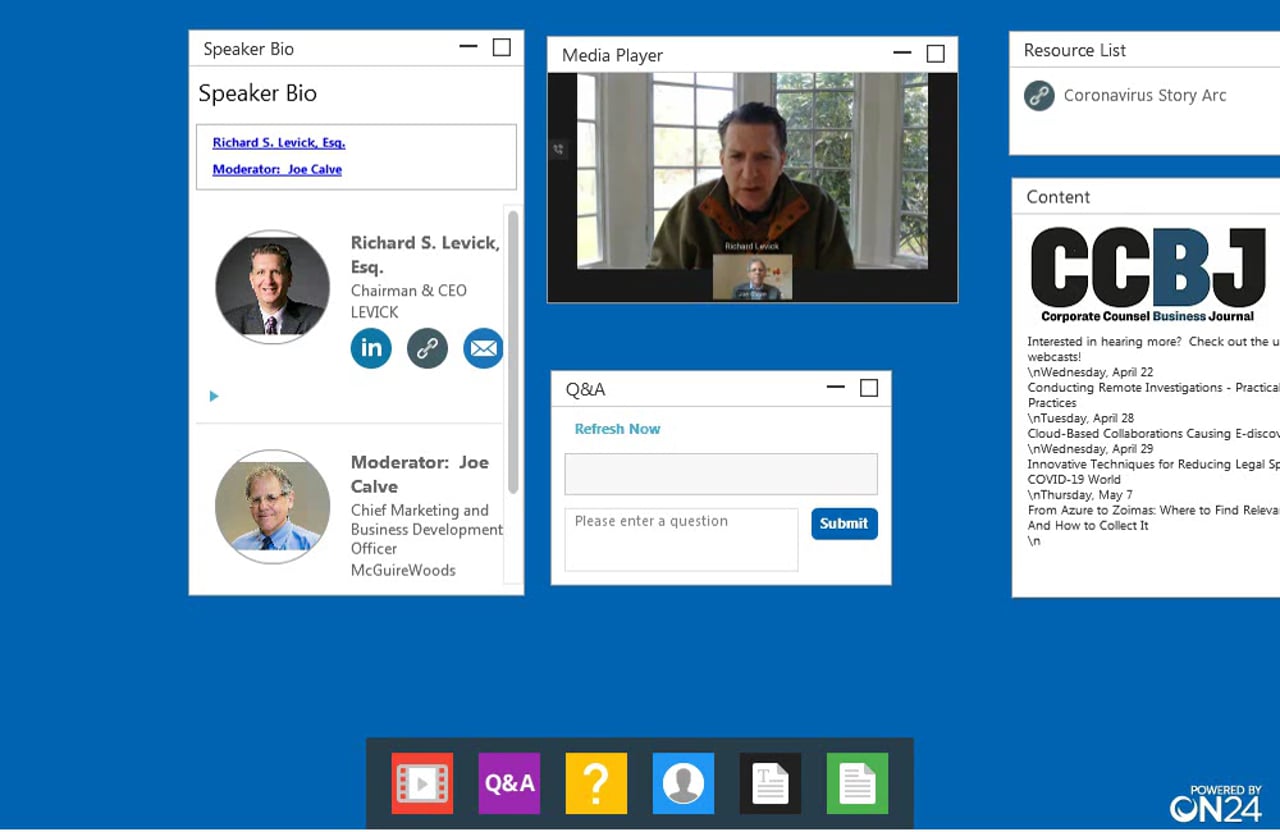Click the link icon beside Coronavirus Story Arc
The width and height of the screenshot is (1280, 832).
[x=1039, y=96]
